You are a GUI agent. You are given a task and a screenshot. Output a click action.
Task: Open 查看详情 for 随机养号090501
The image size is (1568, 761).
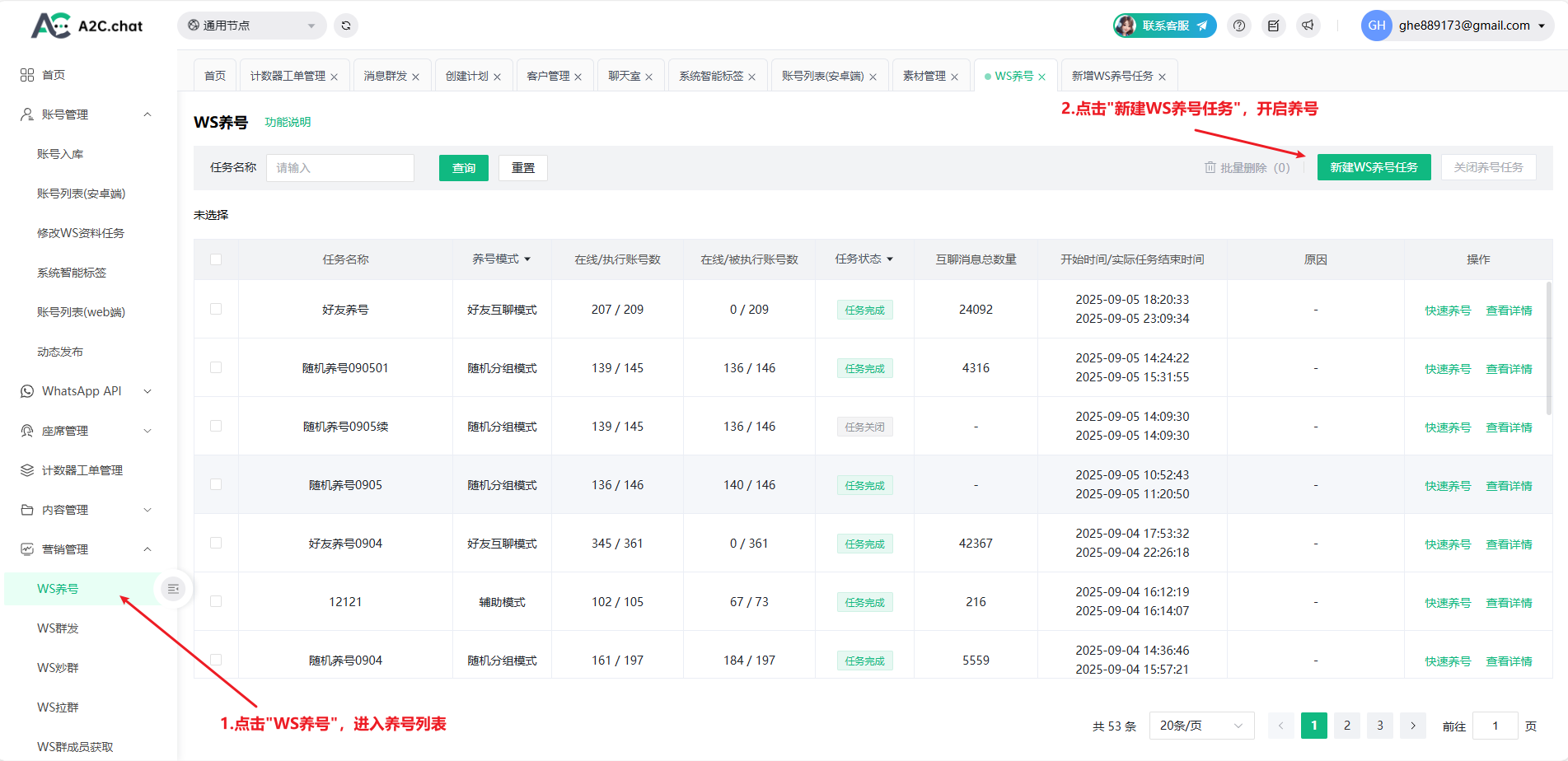coord(1509,369)
